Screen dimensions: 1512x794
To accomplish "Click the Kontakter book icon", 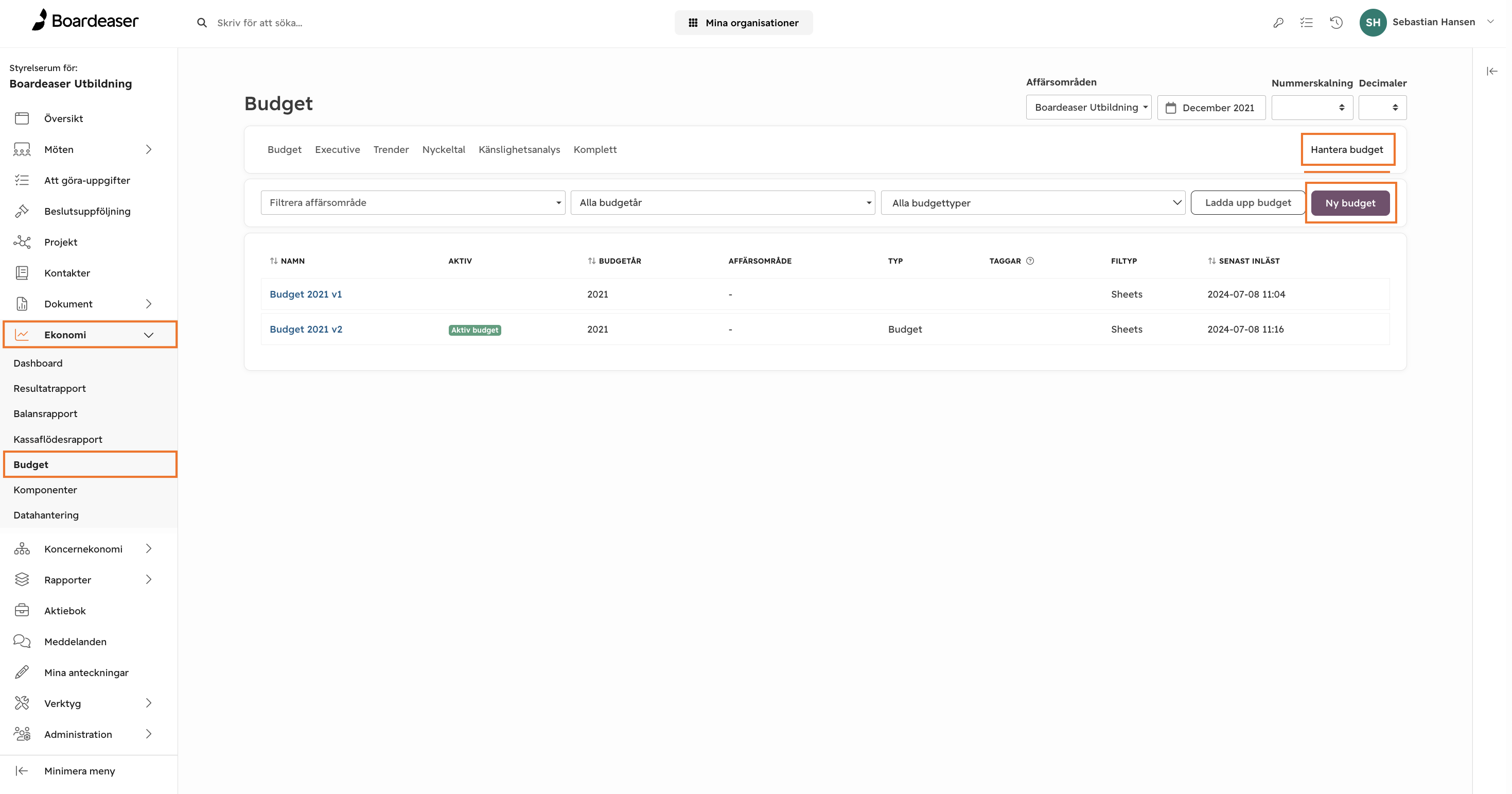I will point(22,272).
